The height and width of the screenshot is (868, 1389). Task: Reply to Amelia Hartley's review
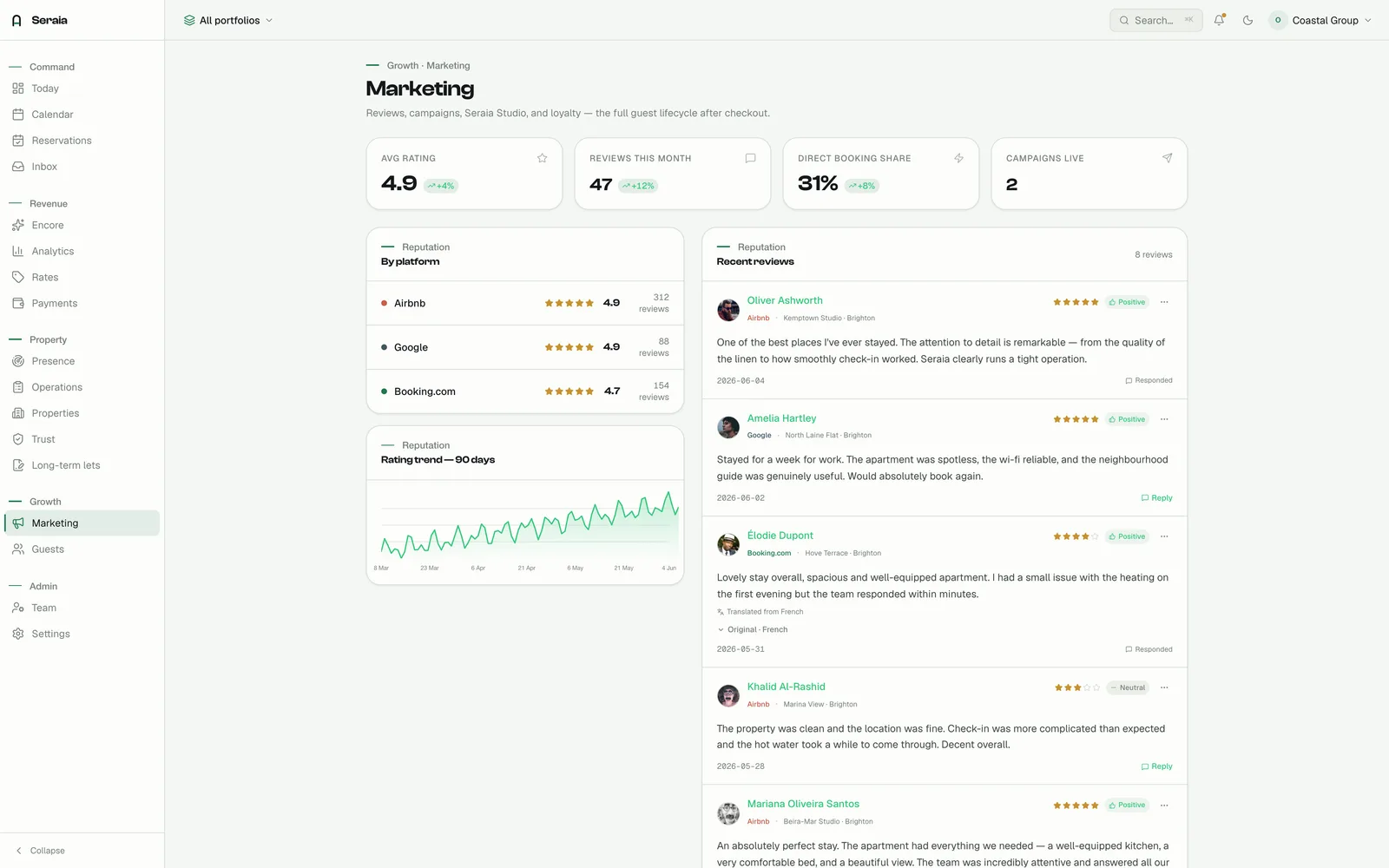click(1156, 498)
